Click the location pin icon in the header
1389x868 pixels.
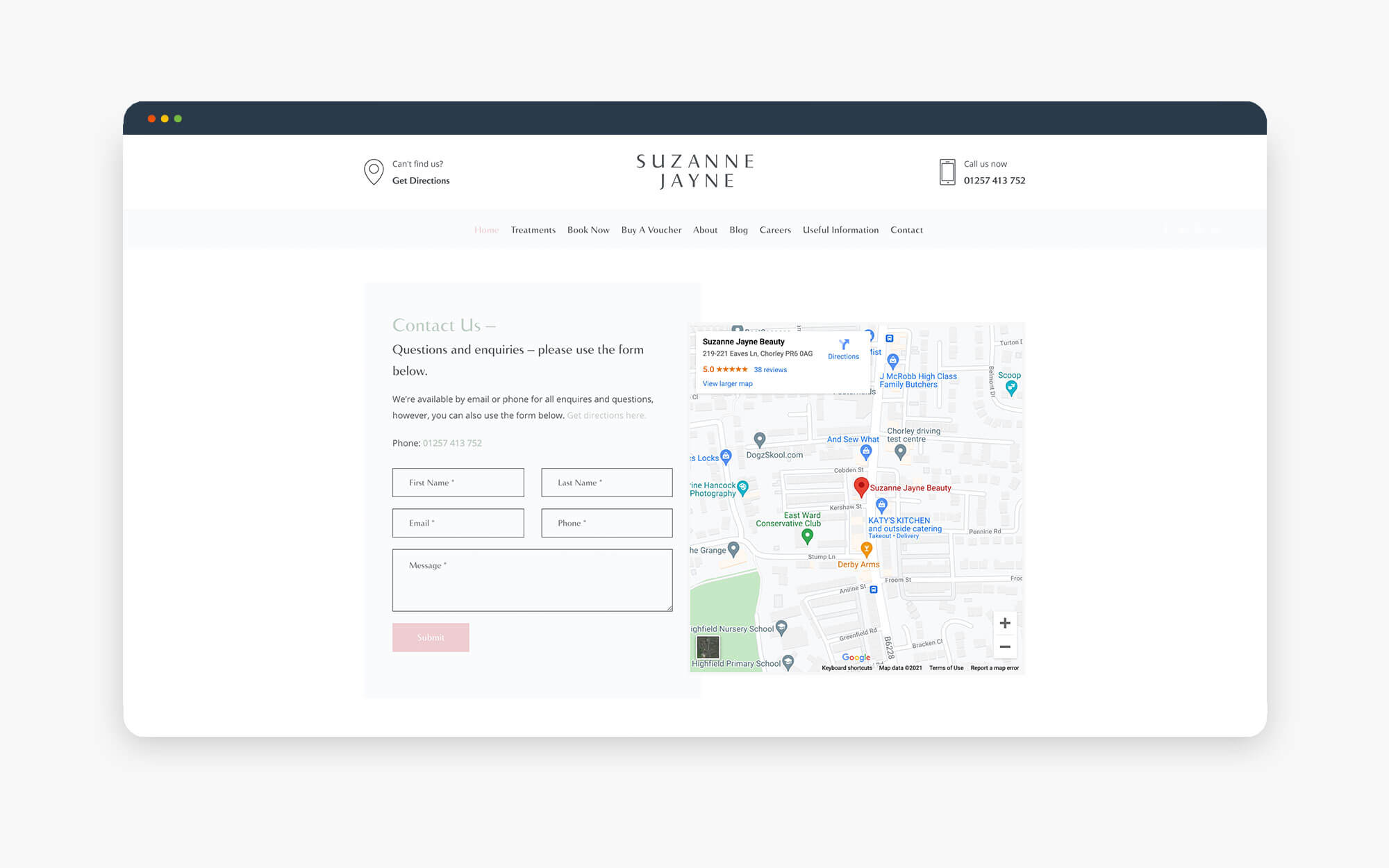coord(374,172)
